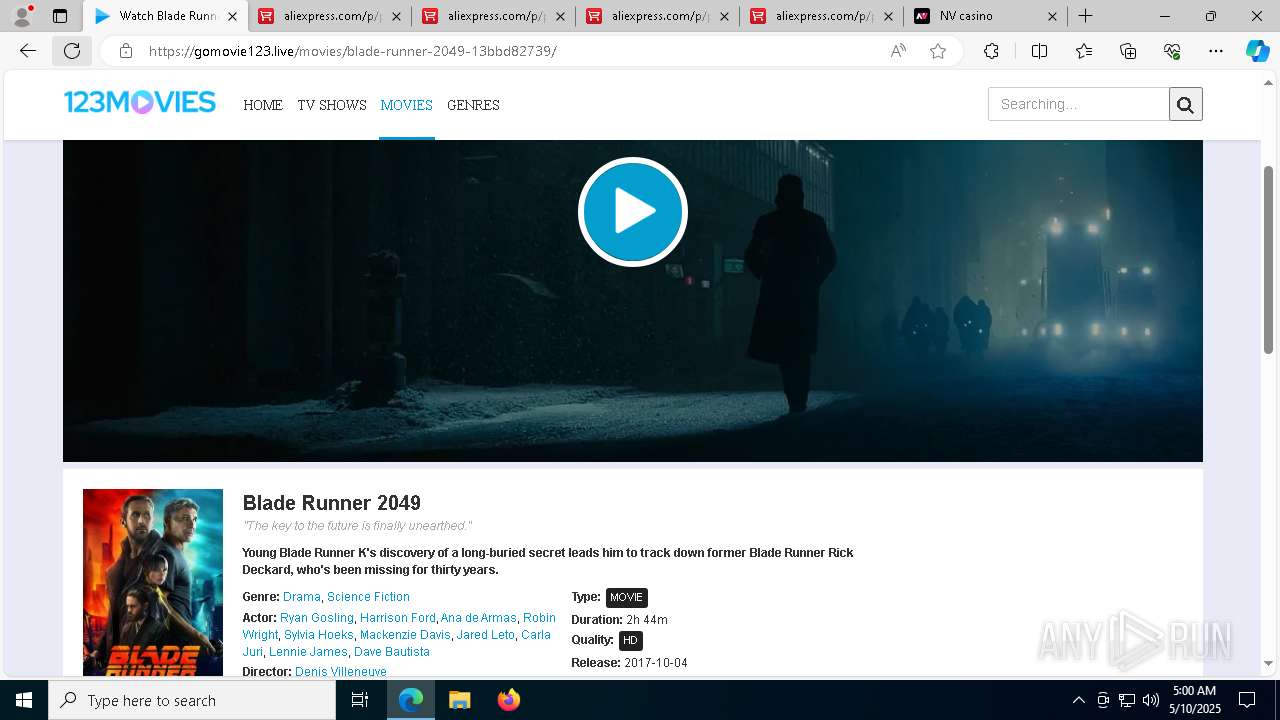Launch Firefox from the taskbar
The image size is (1280, 720).
(x=509, y=700)
